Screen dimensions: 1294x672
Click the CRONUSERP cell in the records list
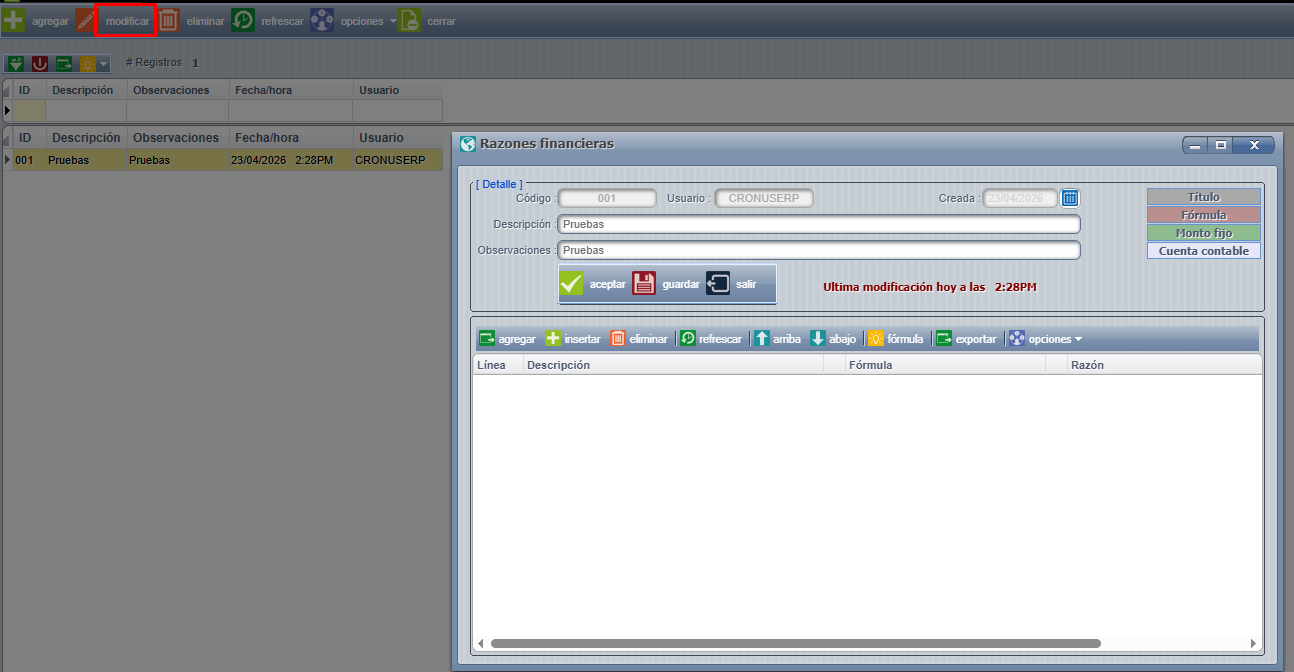tap(397, 160)
